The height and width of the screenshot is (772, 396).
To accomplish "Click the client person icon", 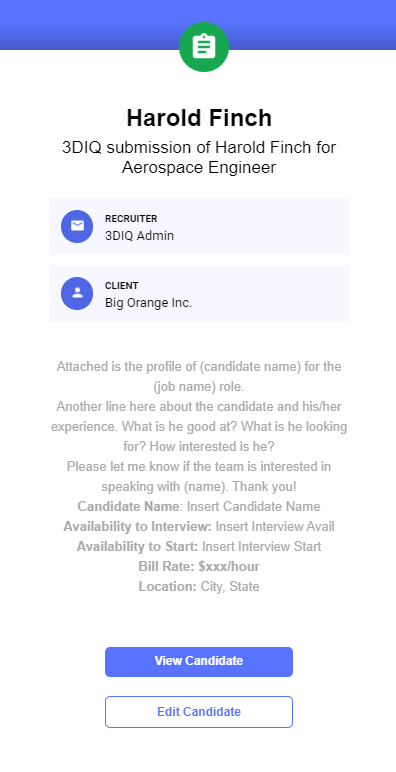I will point(77,293).
